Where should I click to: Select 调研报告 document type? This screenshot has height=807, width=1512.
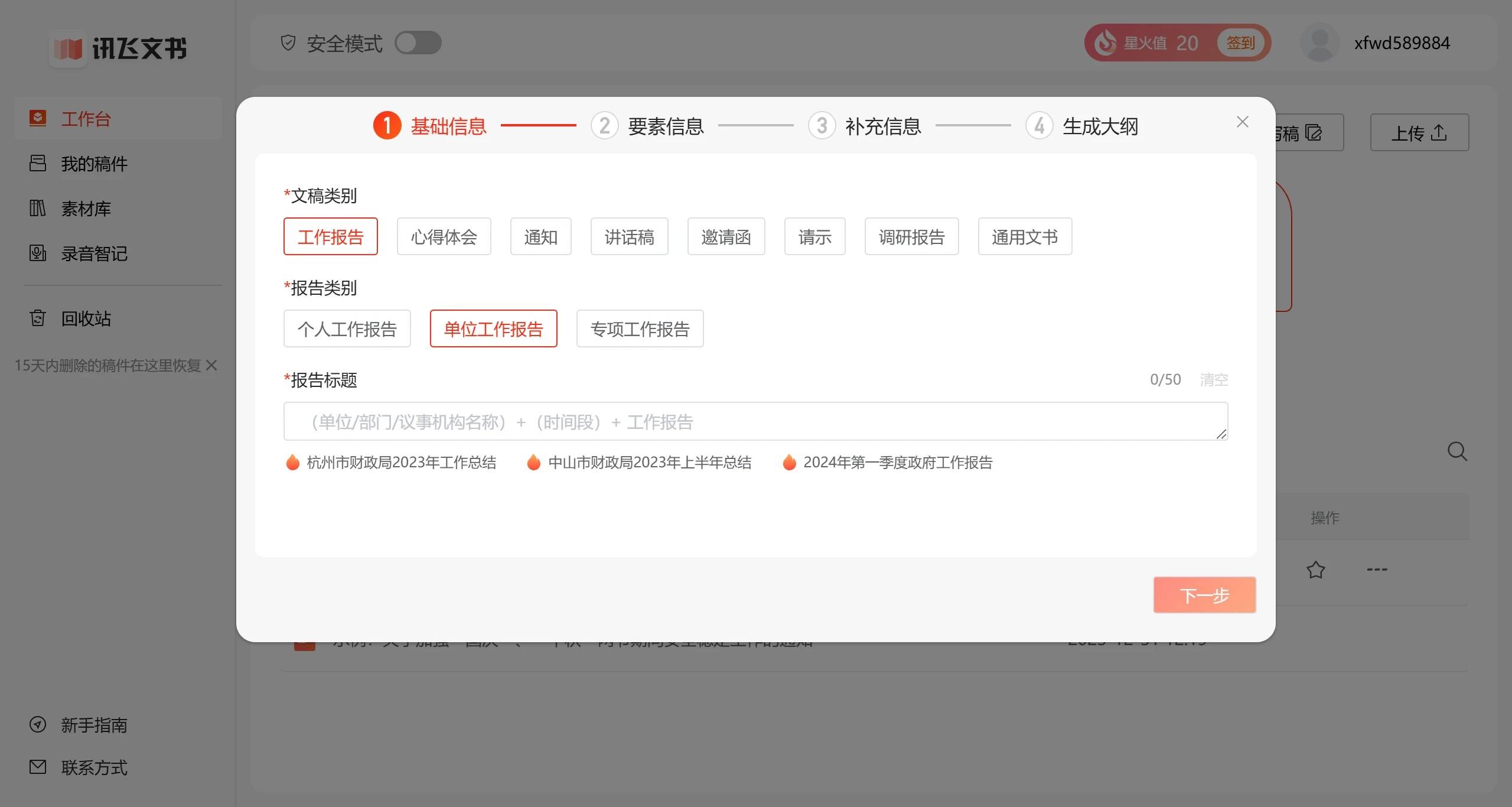tap(912, 236)
